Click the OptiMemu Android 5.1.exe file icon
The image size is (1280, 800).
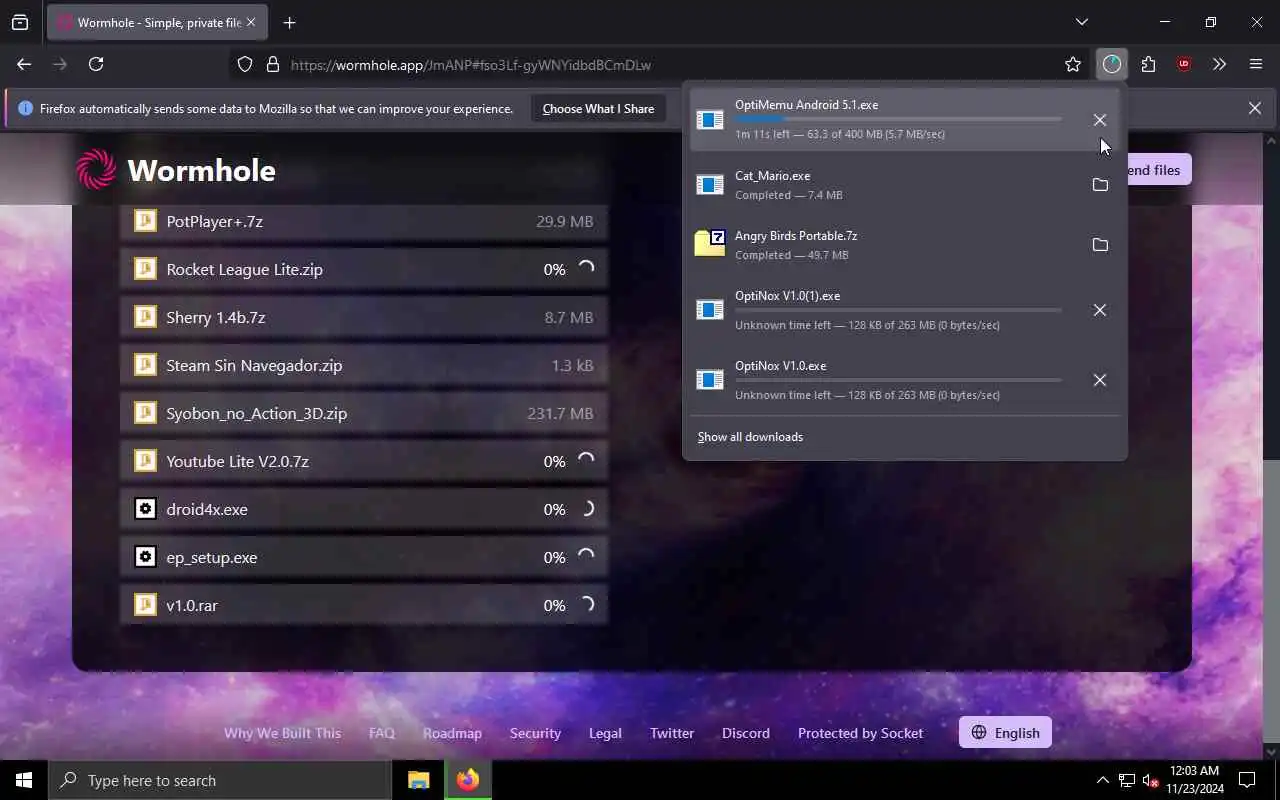click(x=710, y=120)
